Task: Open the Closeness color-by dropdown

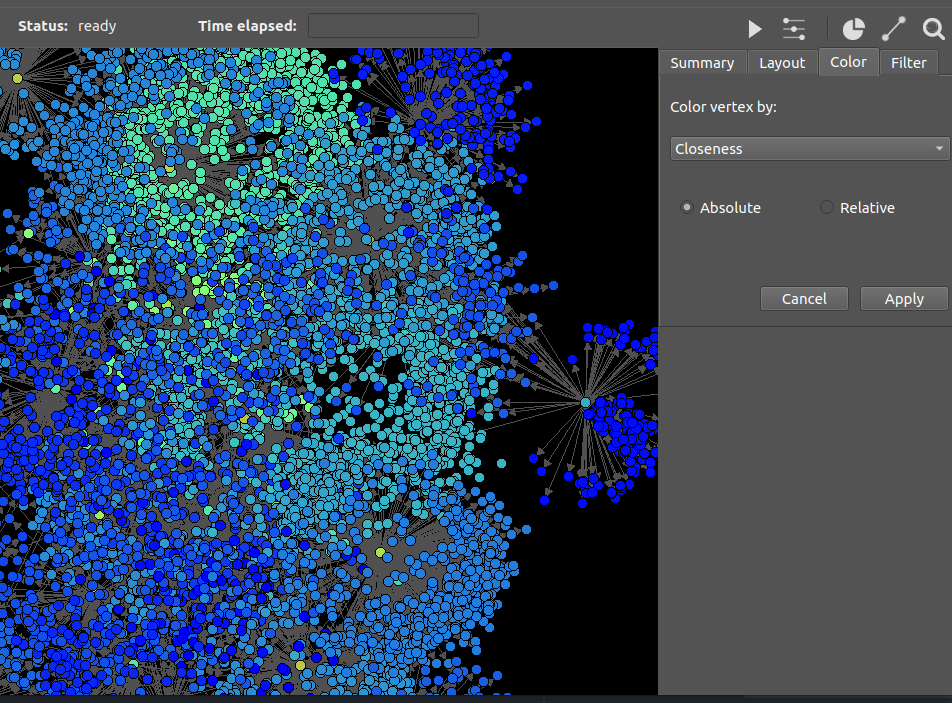Action: point(809,149)
